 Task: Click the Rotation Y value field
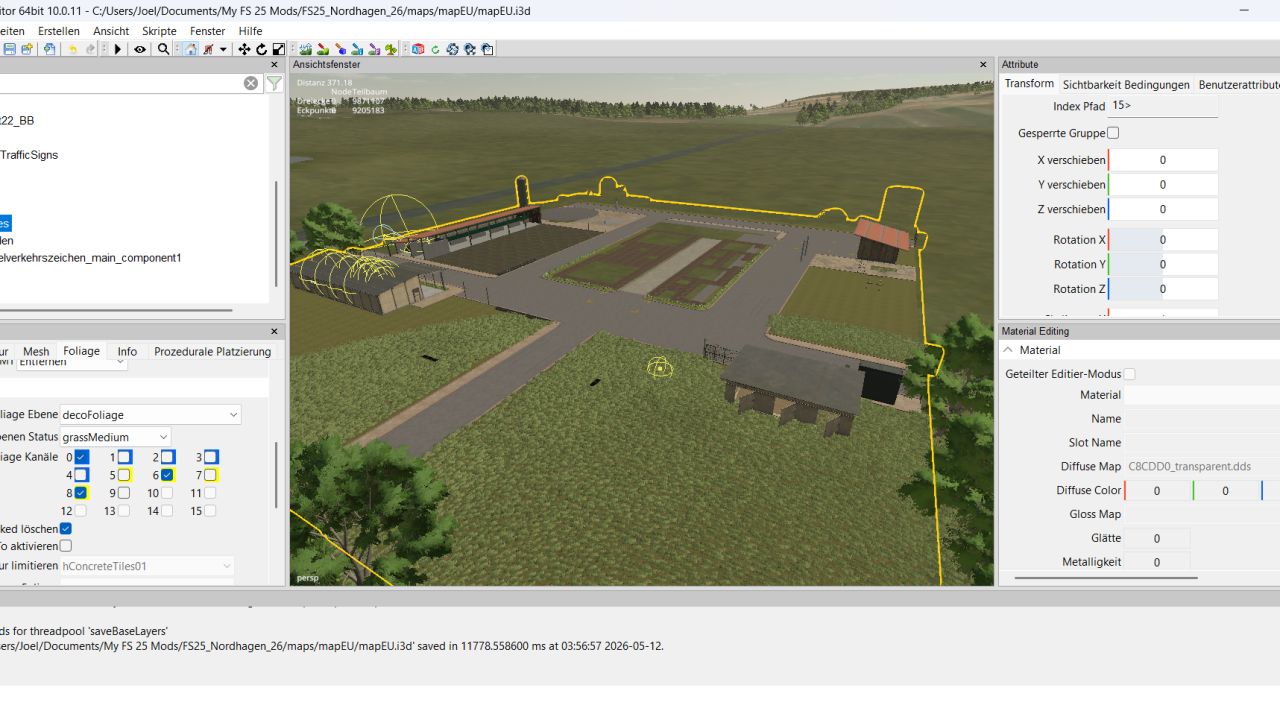pyautogui.click(x=1163, y=264)
